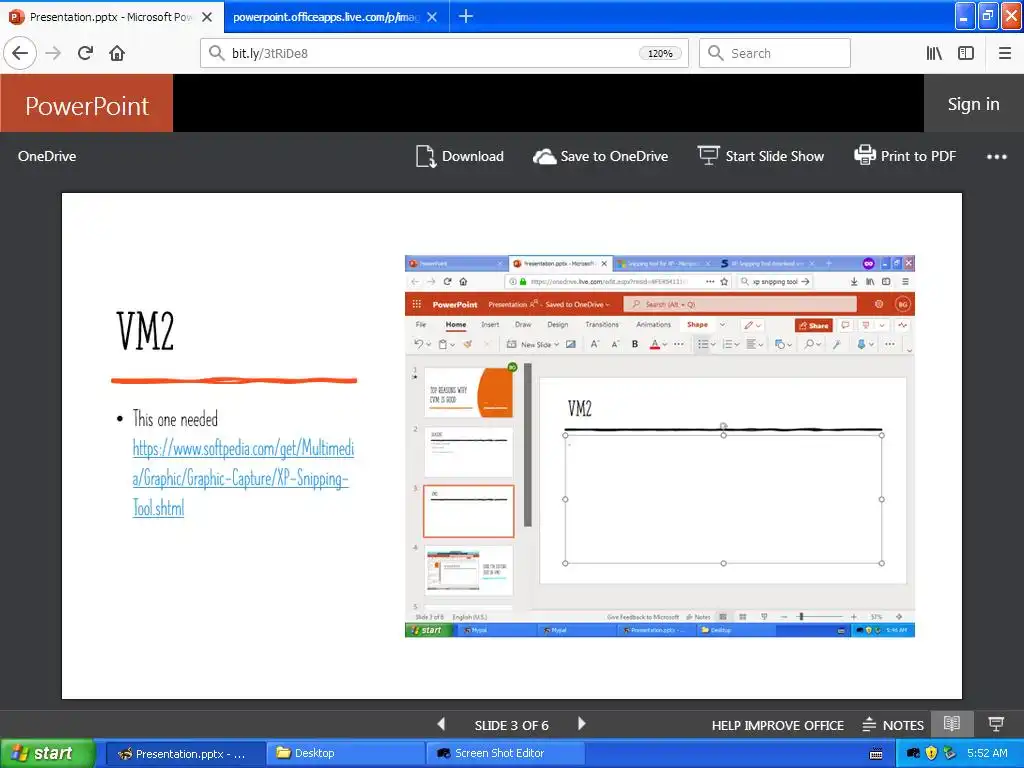Open the OneDrive link

[x=47, y=156]
